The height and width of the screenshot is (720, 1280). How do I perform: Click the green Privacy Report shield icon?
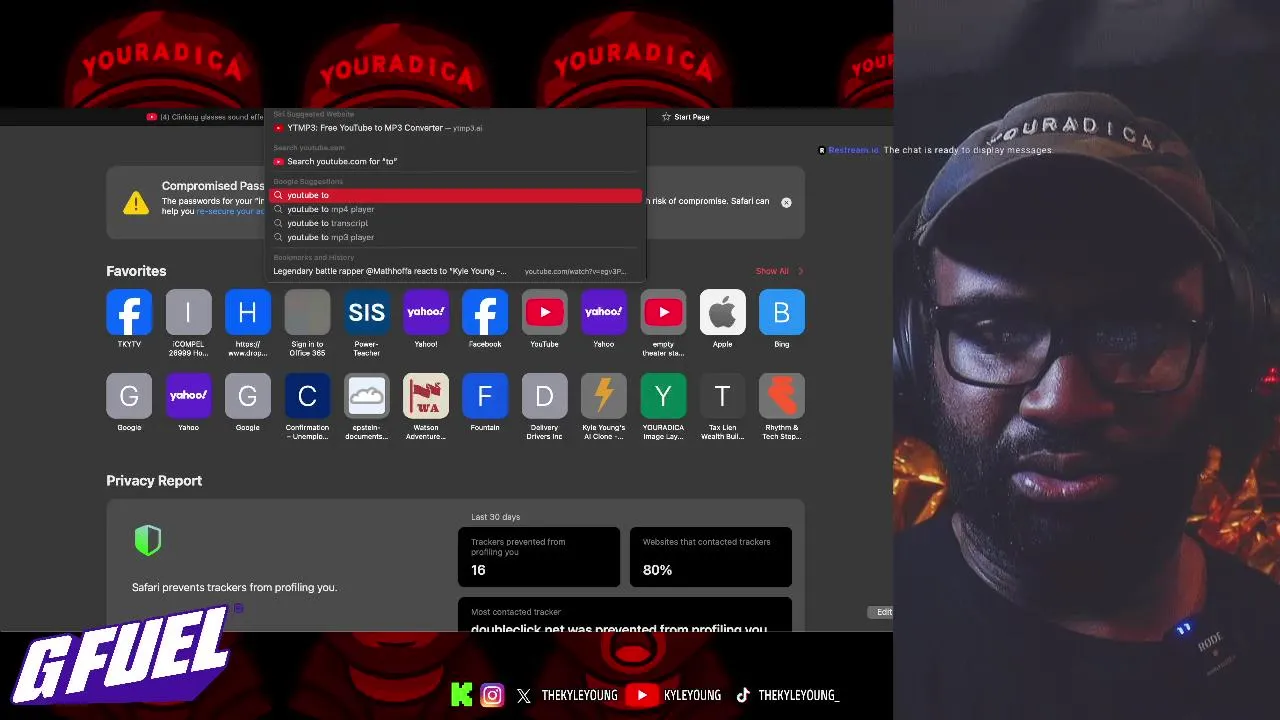pyautogui.click(x=148, y=541)
